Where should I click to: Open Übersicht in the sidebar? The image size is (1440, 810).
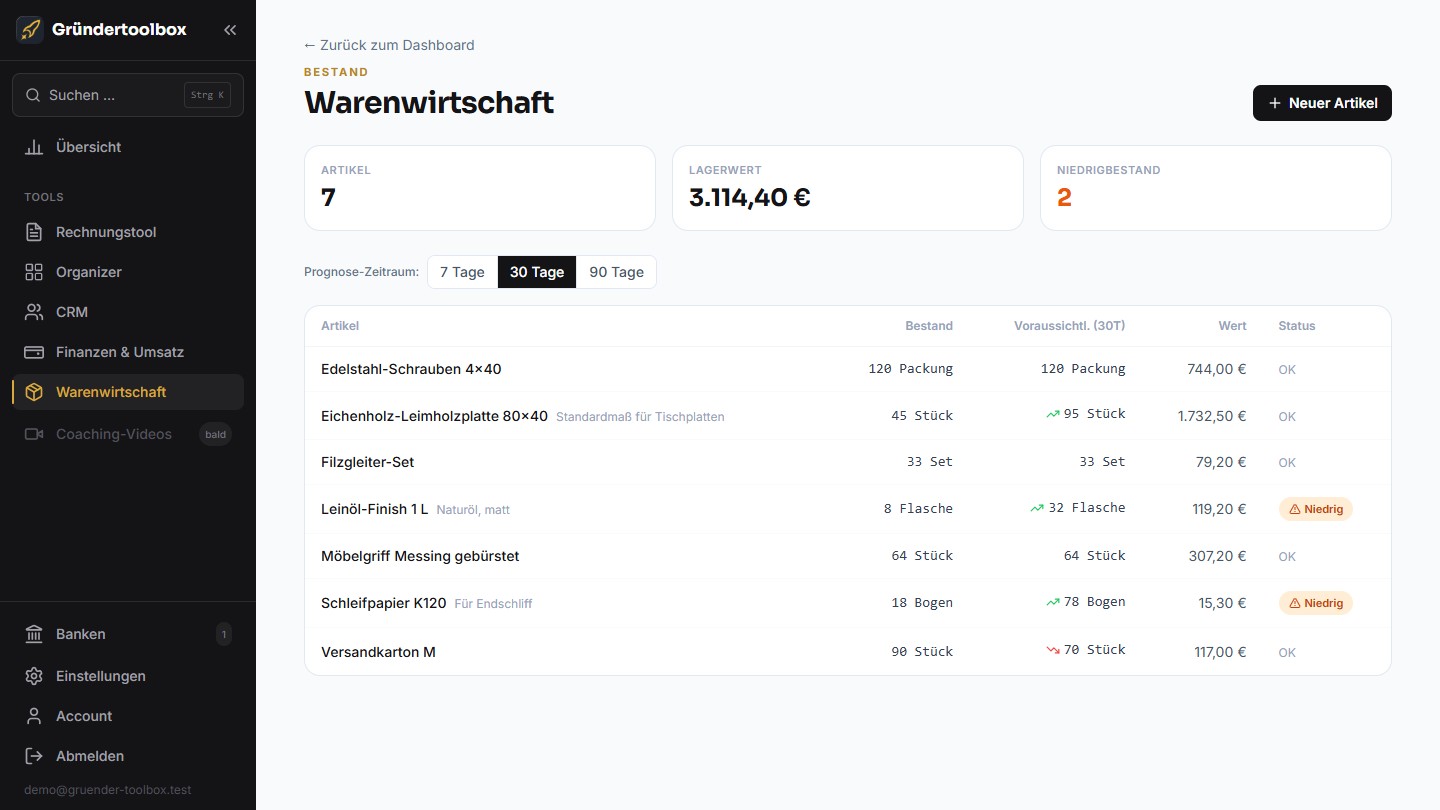tap(128, 147)
